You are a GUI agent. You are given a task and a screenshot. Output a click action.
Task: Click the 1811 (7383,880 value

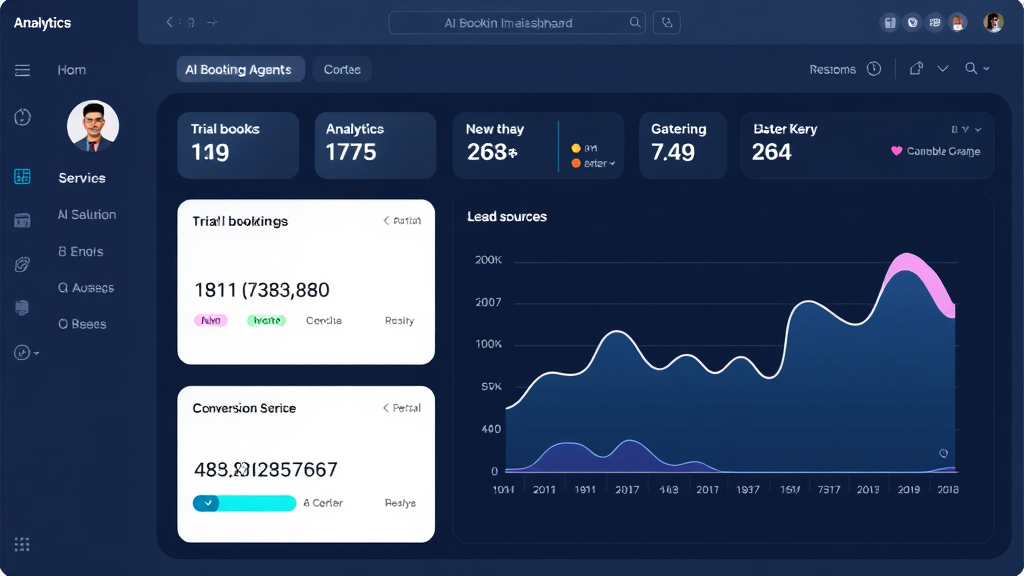pos(262,290)
